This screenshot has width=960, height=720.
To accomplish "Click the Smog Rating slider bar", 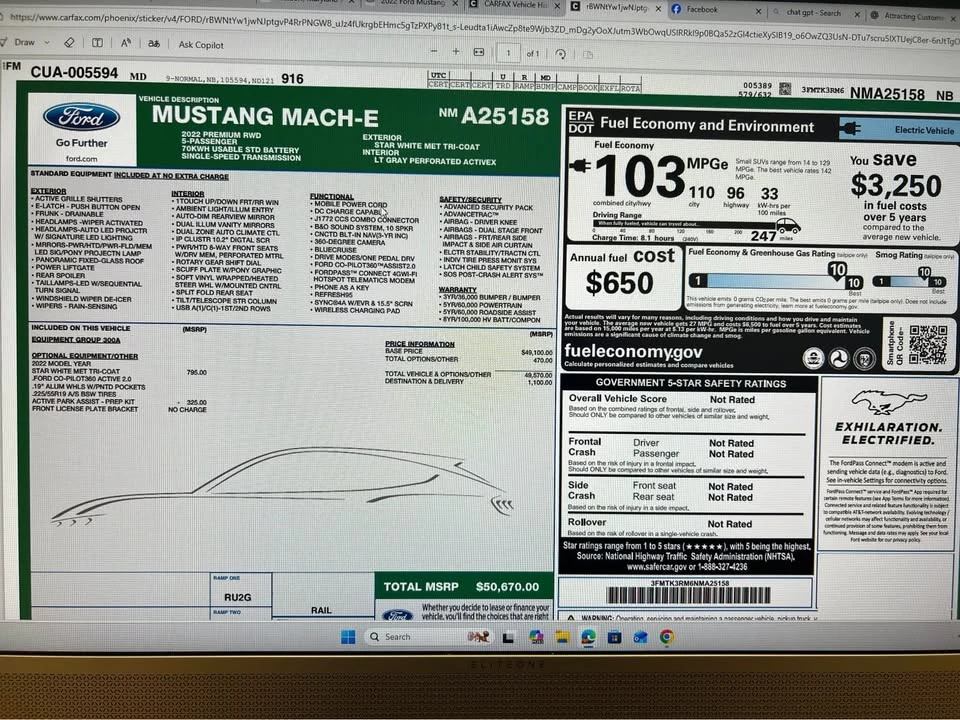I will click(x=909, y=281).
